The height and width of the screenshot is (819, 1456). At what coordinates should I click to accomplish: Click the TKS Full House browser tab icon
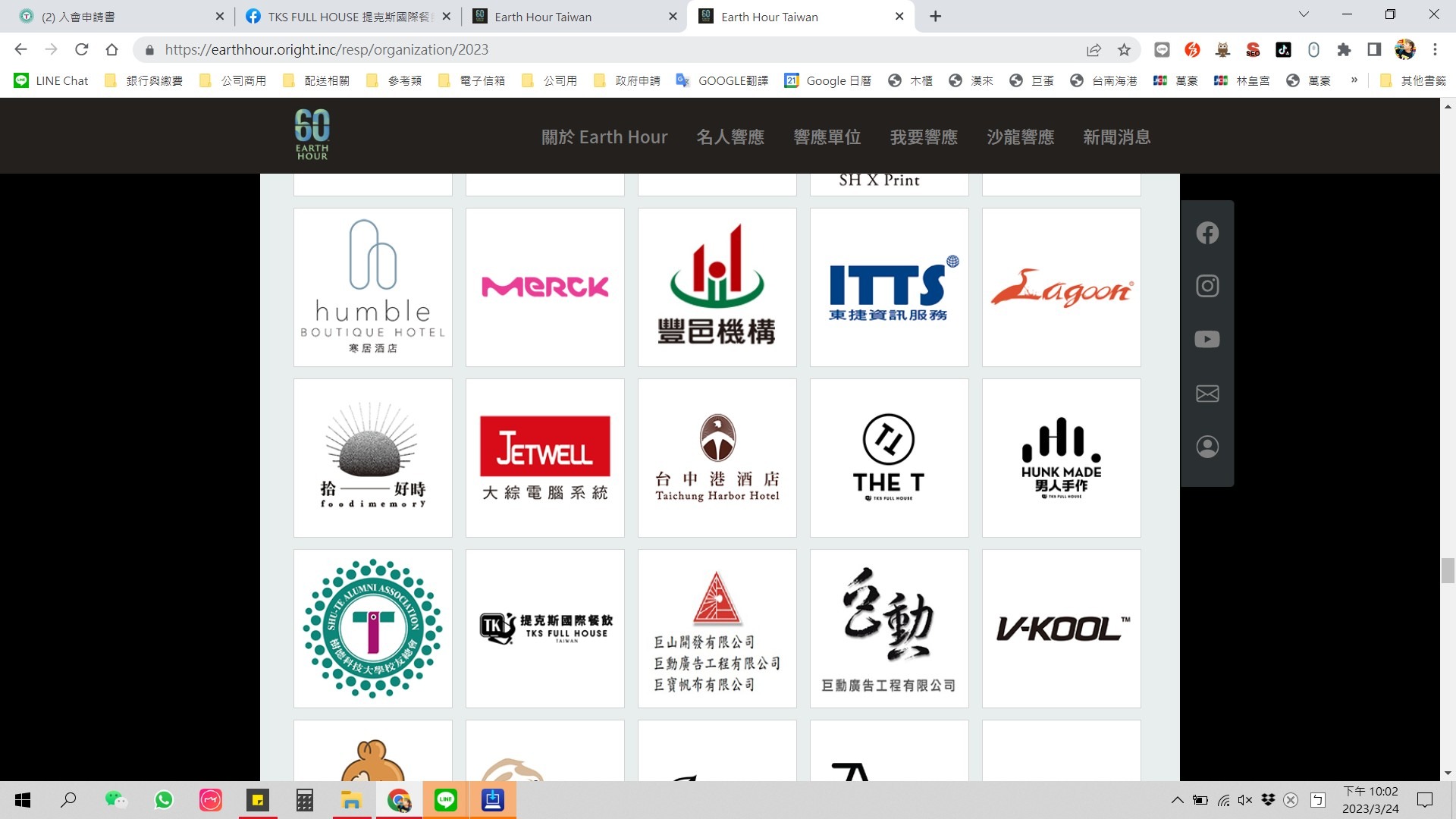pyautogui.click(x=254, y=16)
